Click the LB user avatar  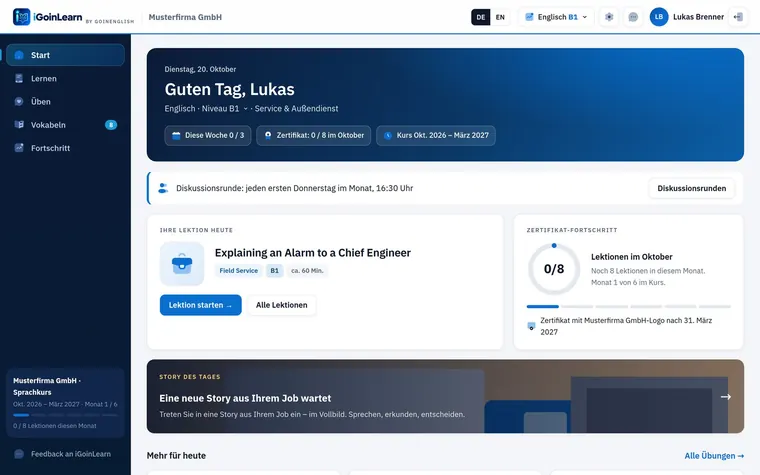659,17
